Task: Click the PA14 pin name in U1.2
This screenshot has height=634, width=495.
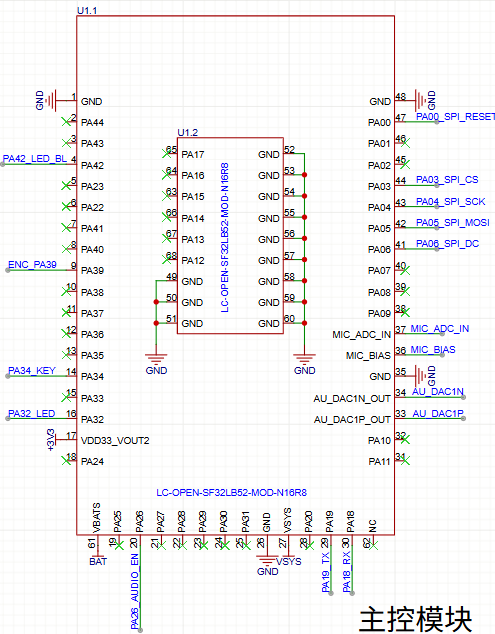Action: click(x=193, y=218)
